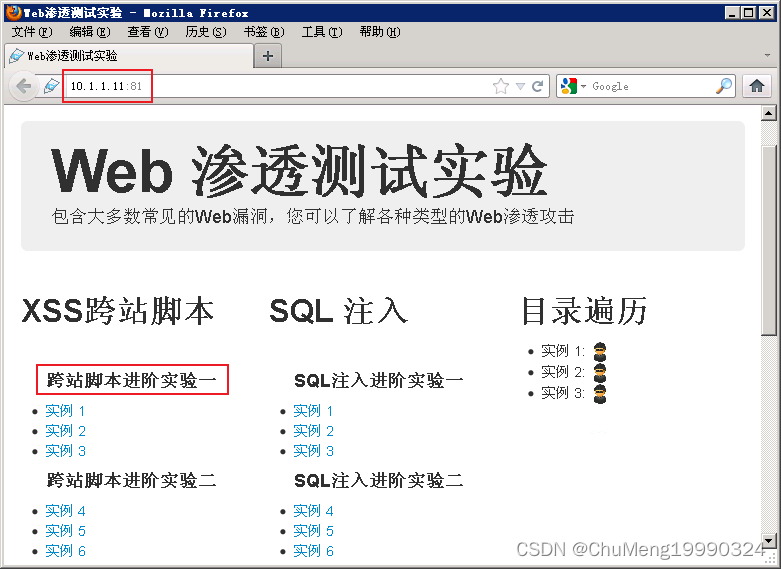Open a new tab with plus button
The image size is (781, 569).
268,56
